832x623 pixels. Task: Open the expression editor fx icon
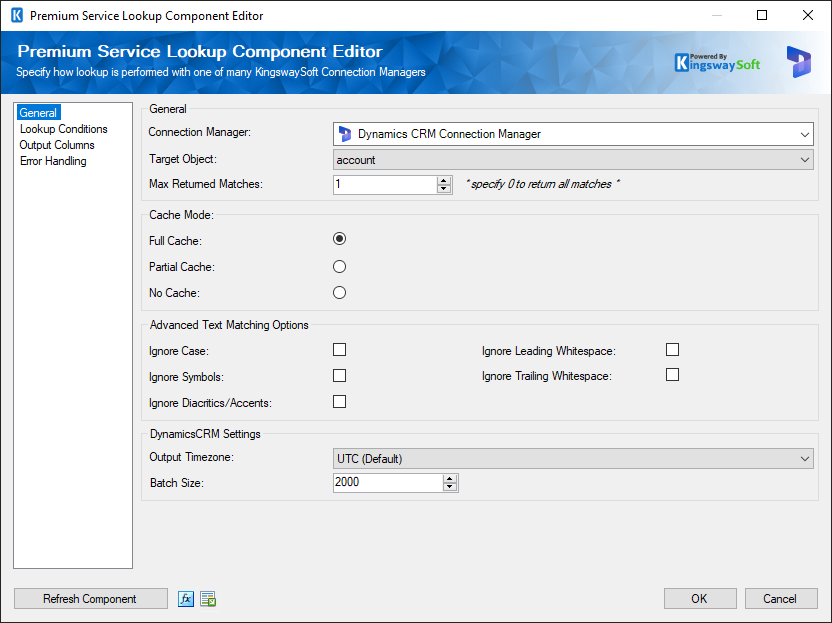click(x=186, y=599)
